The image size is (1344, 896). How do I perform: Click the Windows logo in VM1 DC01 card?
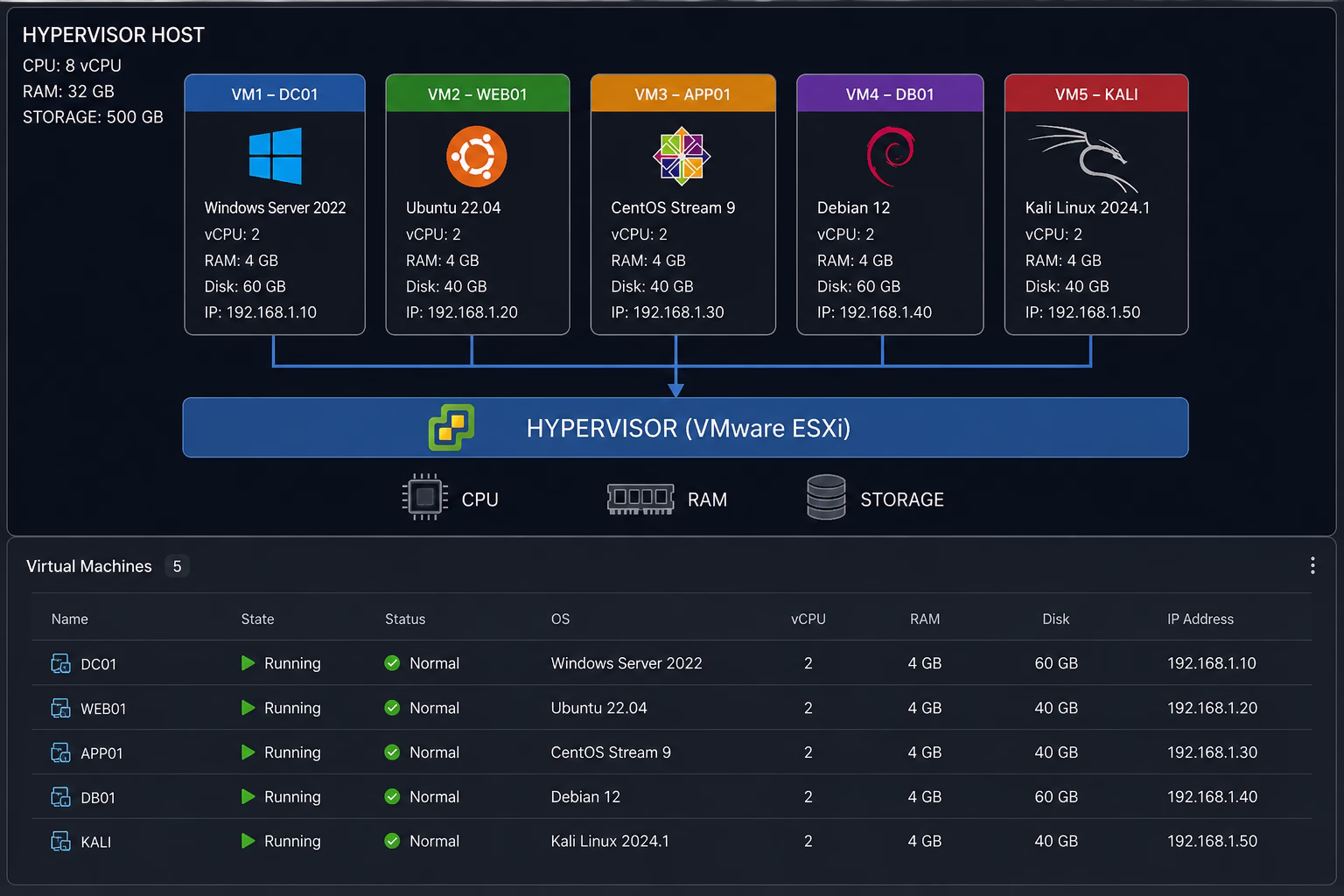click(276, 156)
